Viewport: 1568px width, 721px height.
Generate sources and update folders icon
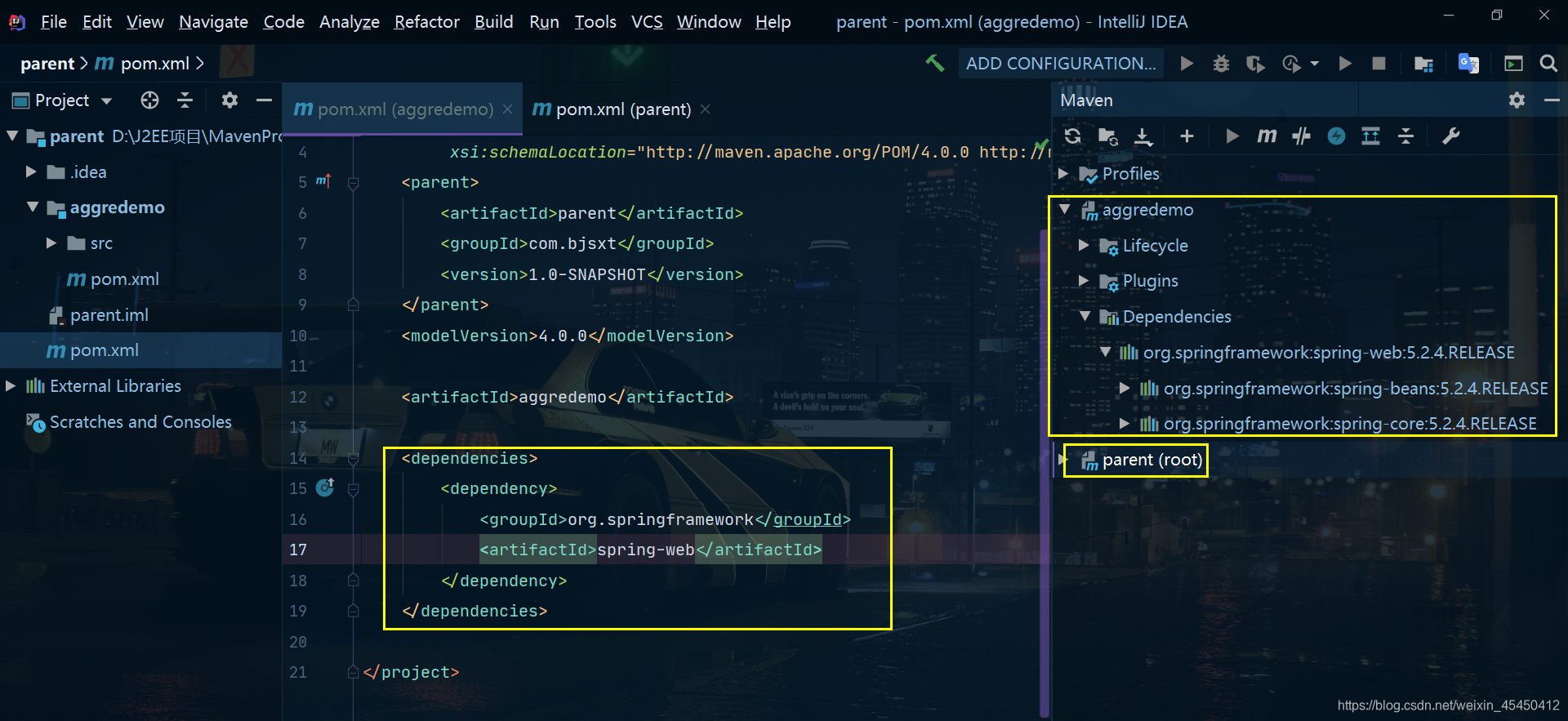point(1108,136)
